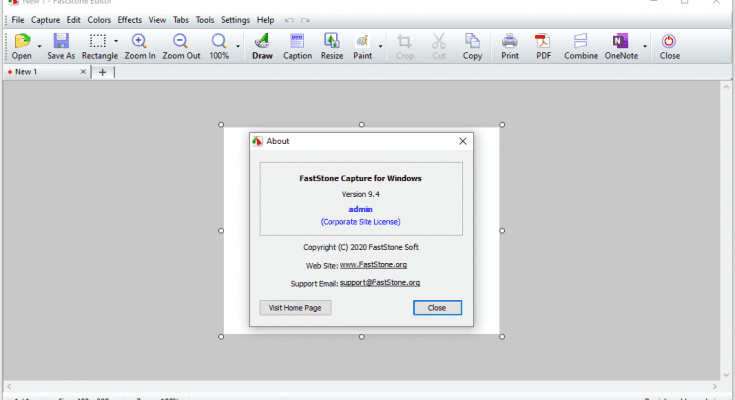Click the Zoom Out magnifier
Image resolution: width=735 pixels, height=400 pixels.
180,41
